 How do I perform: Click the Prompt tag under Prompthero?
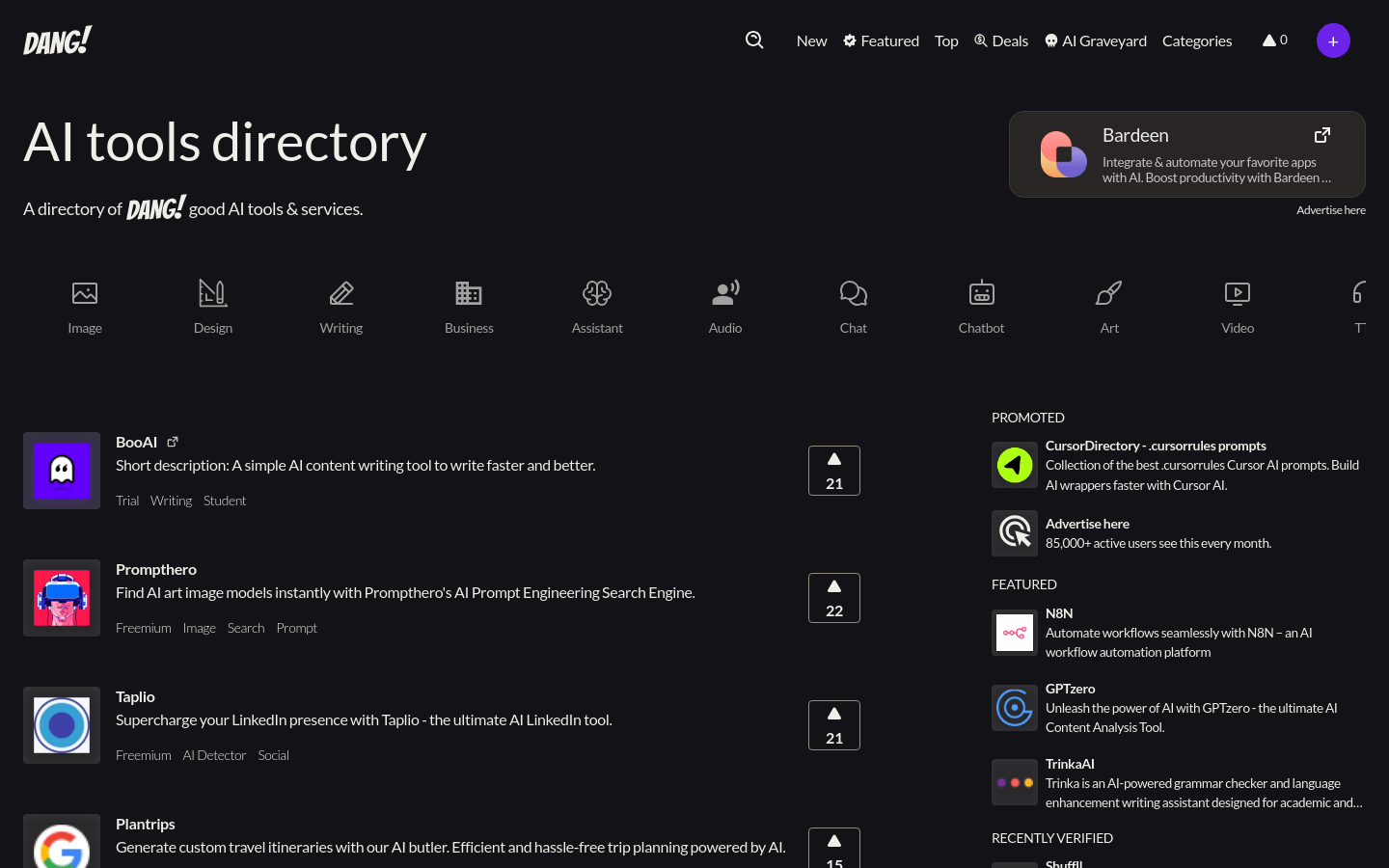pyautogui.click(x=297, y=628)
